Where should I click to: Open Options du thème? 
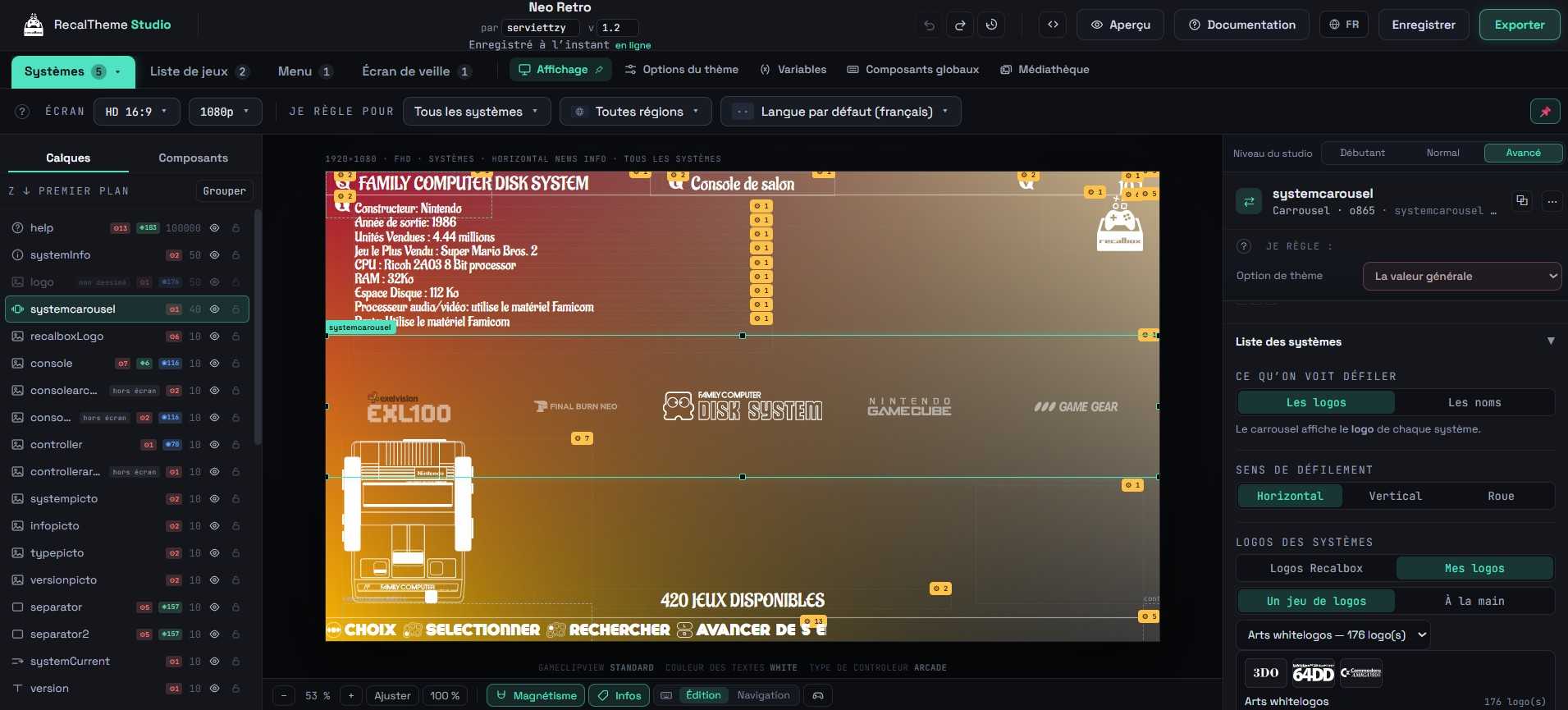(681, 70)
